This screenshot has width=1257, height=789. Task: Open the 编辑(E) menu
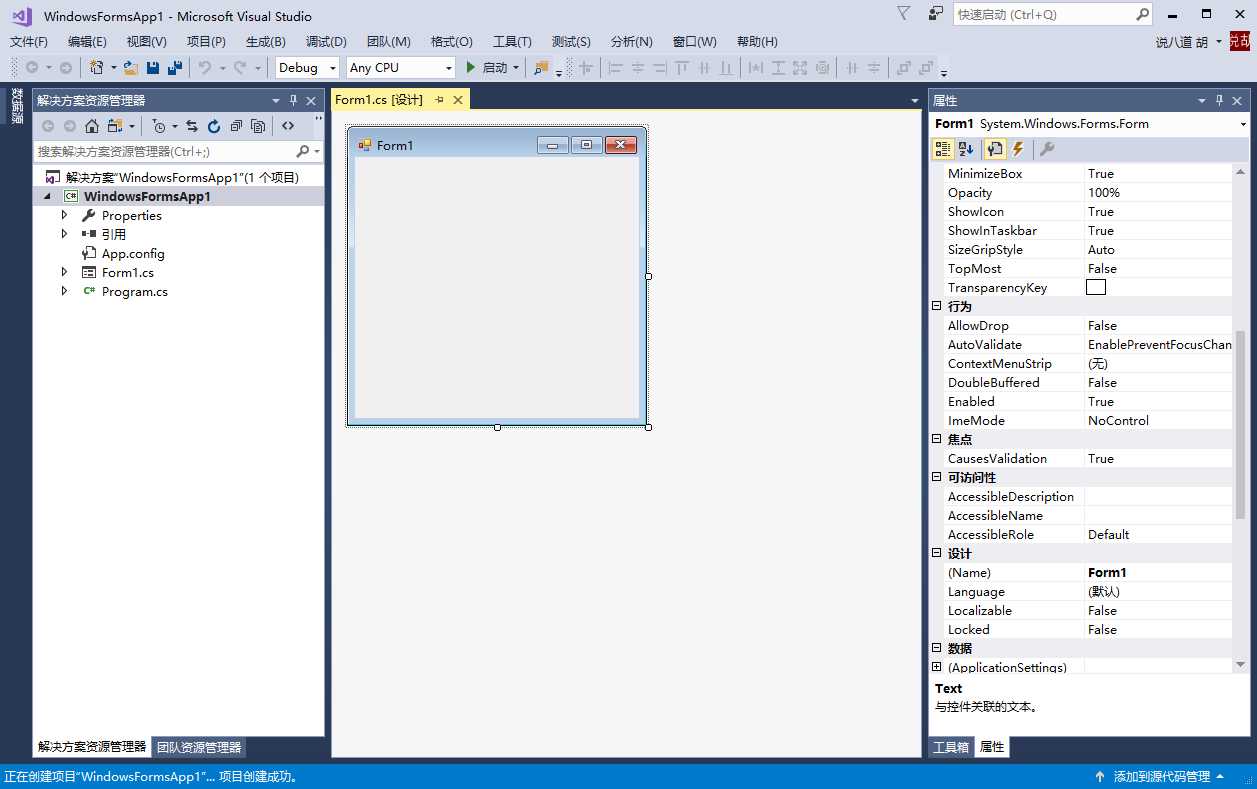[x=87, y=41]
